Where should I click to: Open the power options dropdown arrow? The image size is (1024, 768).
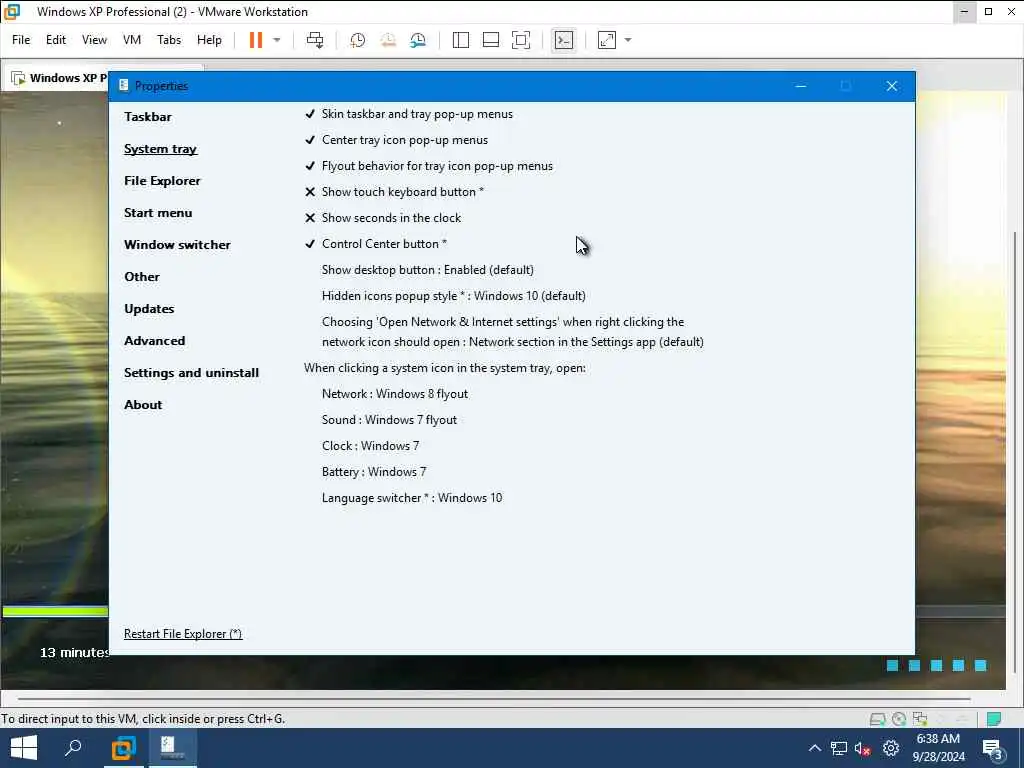tap(277, 40)
